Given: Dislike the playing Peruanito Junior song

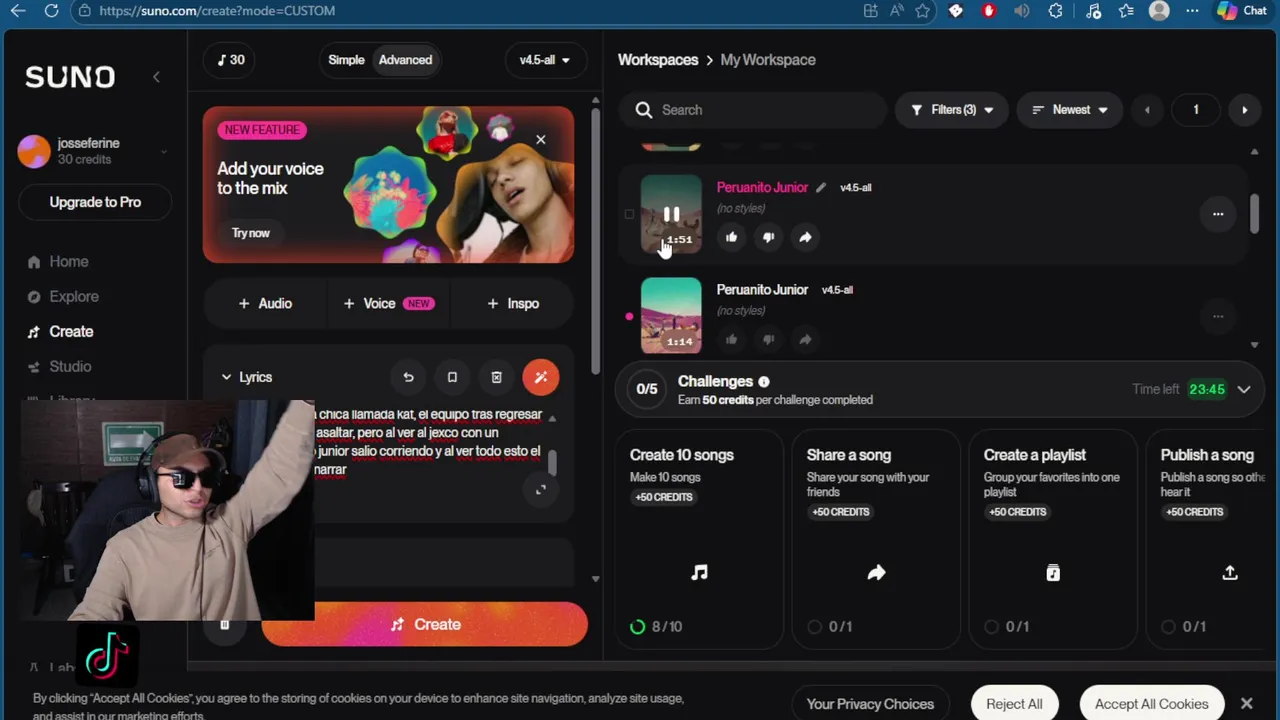Looking at the screenshot, I should pyautogui.click(x=768, y=237).
